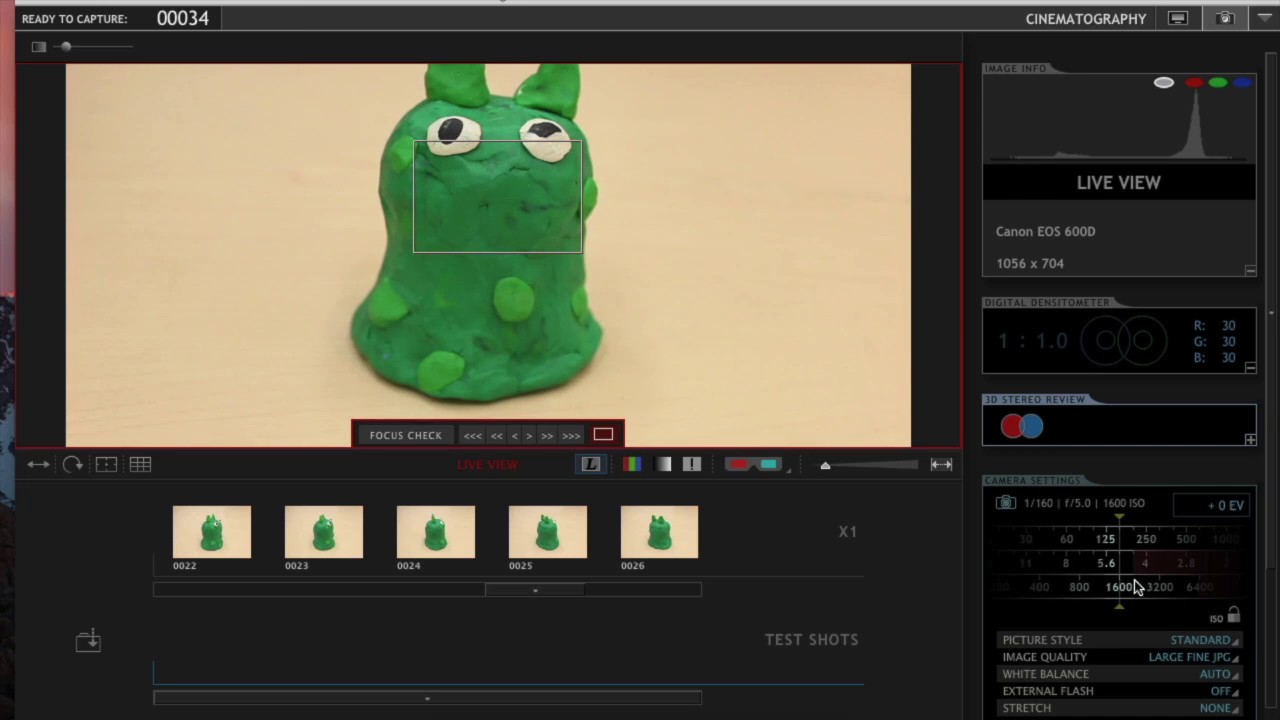Toggle the grayscale gradient view icon
This screenshot has width=1280, height=720.
coord(663,464)
